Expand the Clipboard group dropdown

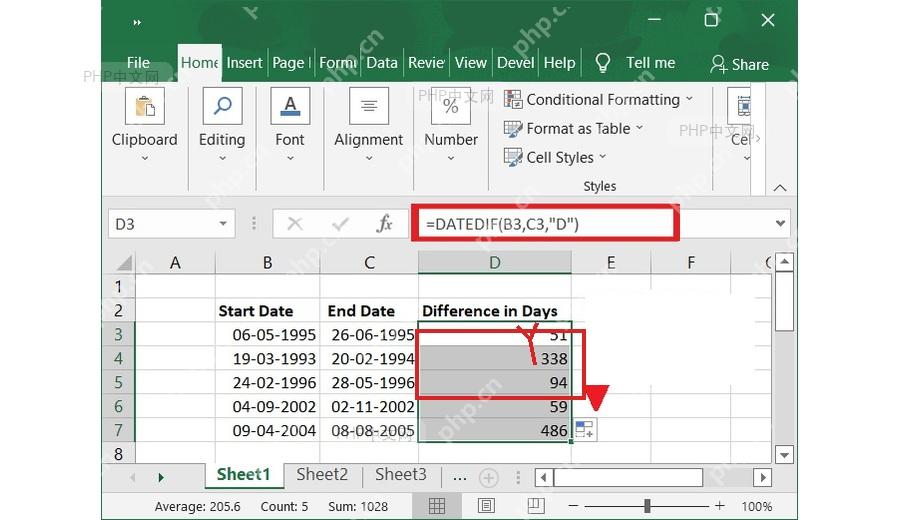(x=145, y=158)
